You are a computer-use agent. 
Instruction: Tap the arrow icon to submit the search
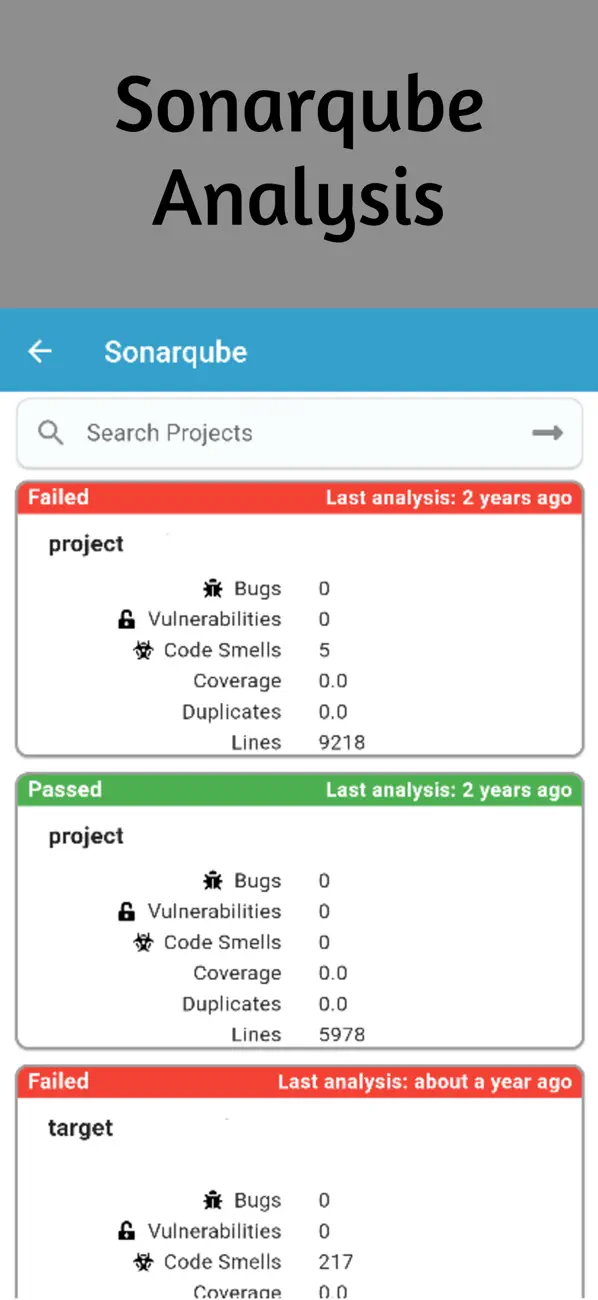click(x=546, y=433)
